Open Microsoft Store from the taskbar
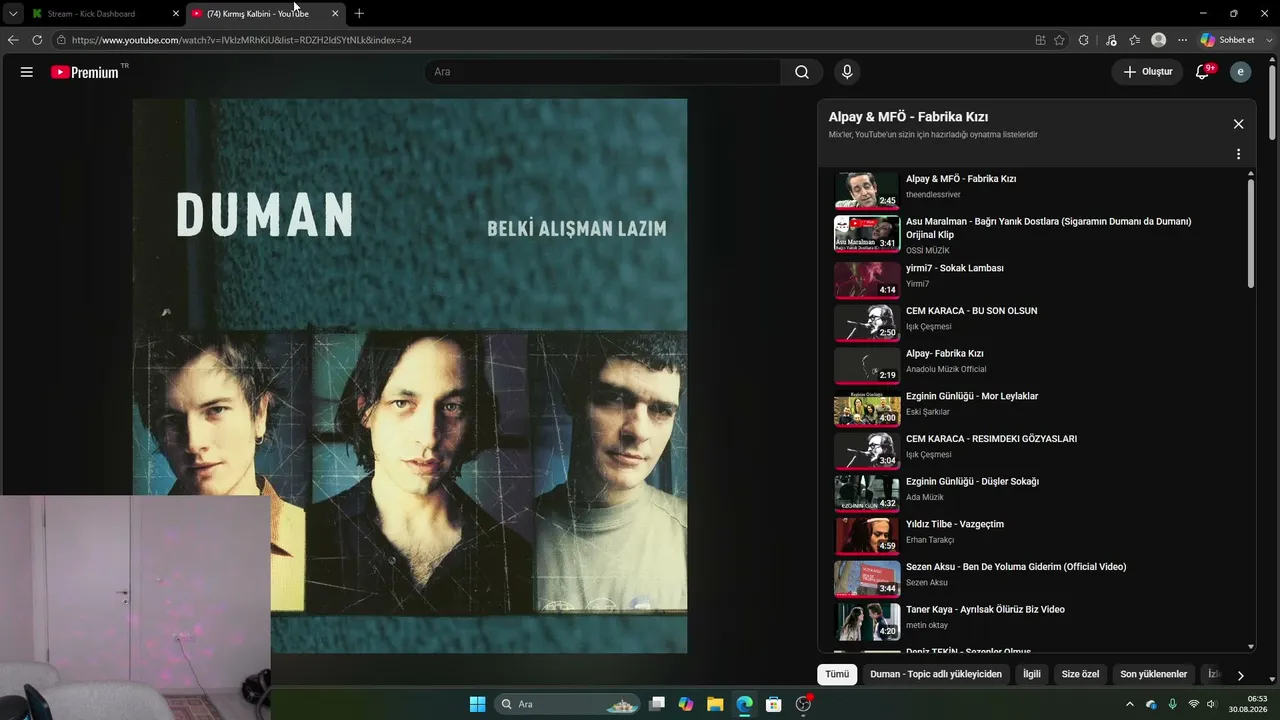The width and height of the screenshot is (1280, 720). 773,704
